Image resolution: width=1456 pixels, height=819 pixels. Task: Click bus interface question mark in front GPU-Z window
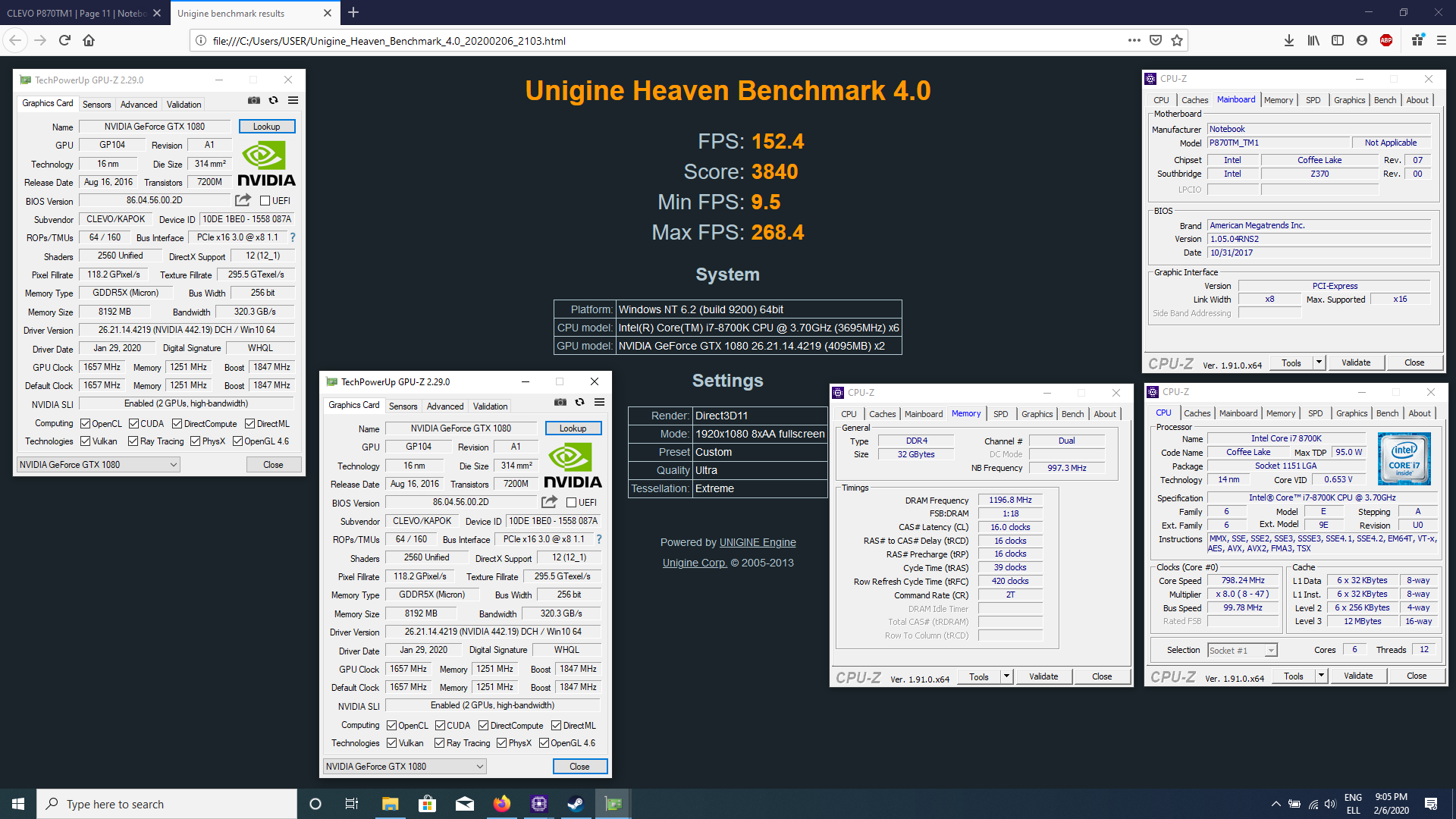599,539
